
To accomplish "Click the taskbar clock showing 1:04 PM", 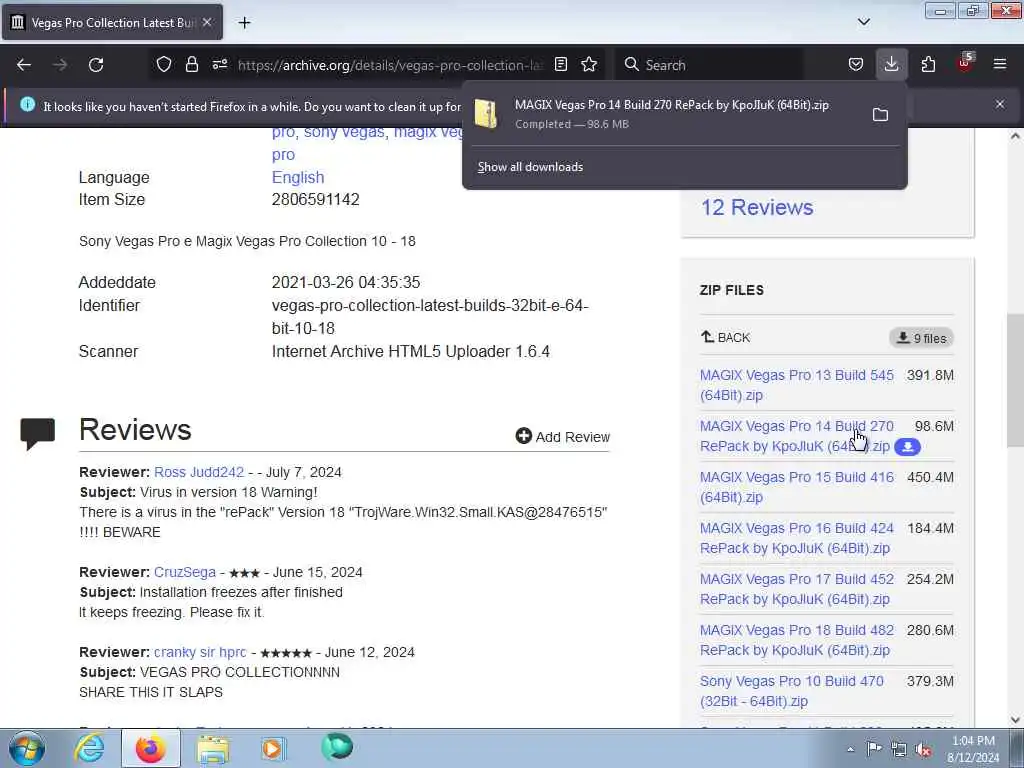I will 973,748.
